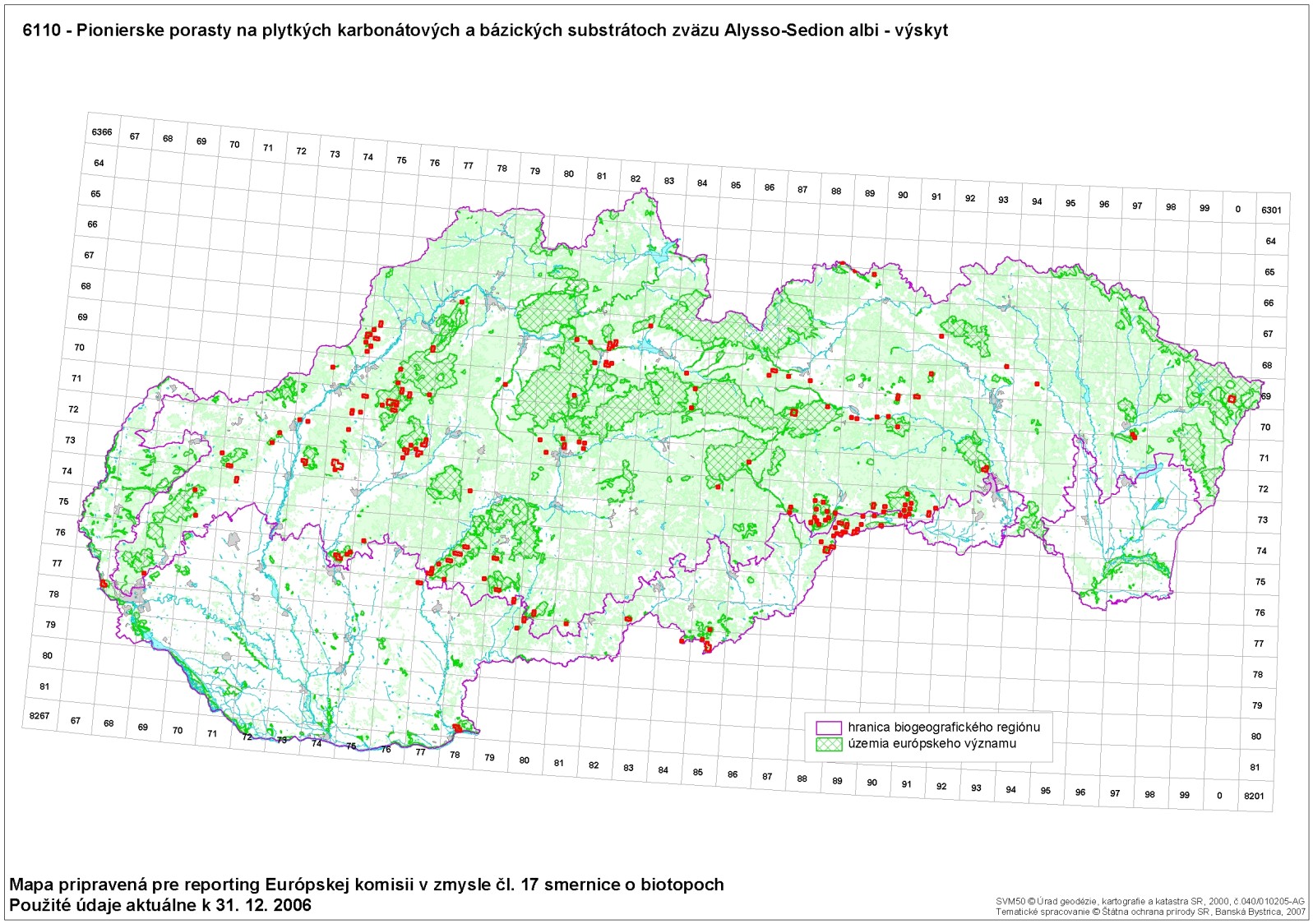The height and width of the screenshot is (924, 1313).
Task: Click grid corner label '6366'
Action: coord(102,132)
